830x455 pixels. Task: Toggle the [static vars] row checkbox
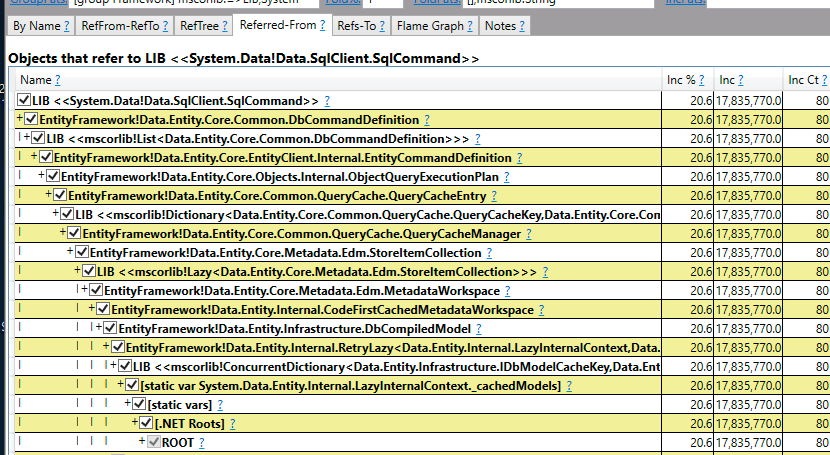click(x=139, y=404)
